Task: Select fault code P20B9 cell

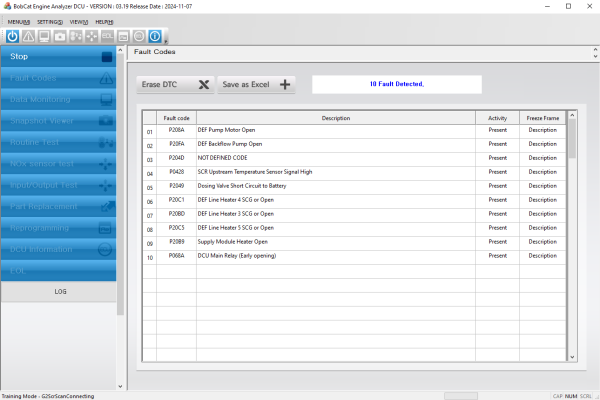Action: [176, 242]
